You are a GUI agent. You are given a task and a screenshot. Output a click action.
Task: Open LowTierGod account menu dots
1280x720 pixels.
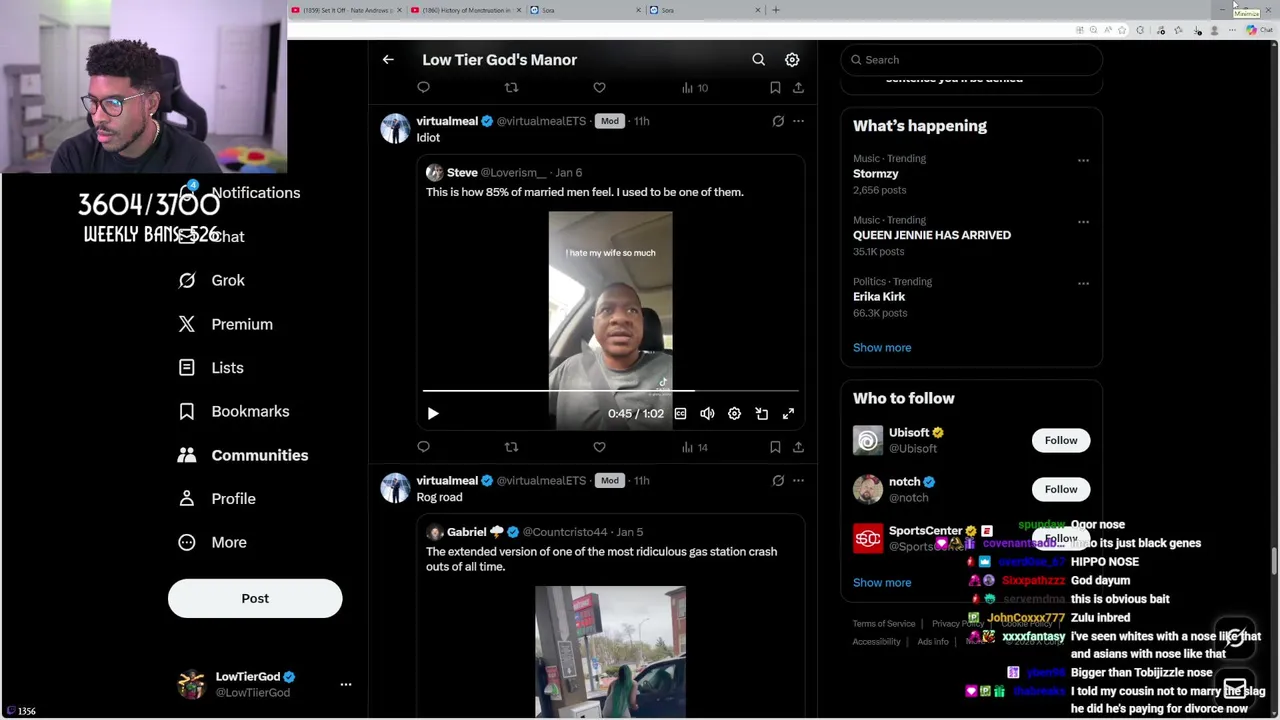[346, 685]
